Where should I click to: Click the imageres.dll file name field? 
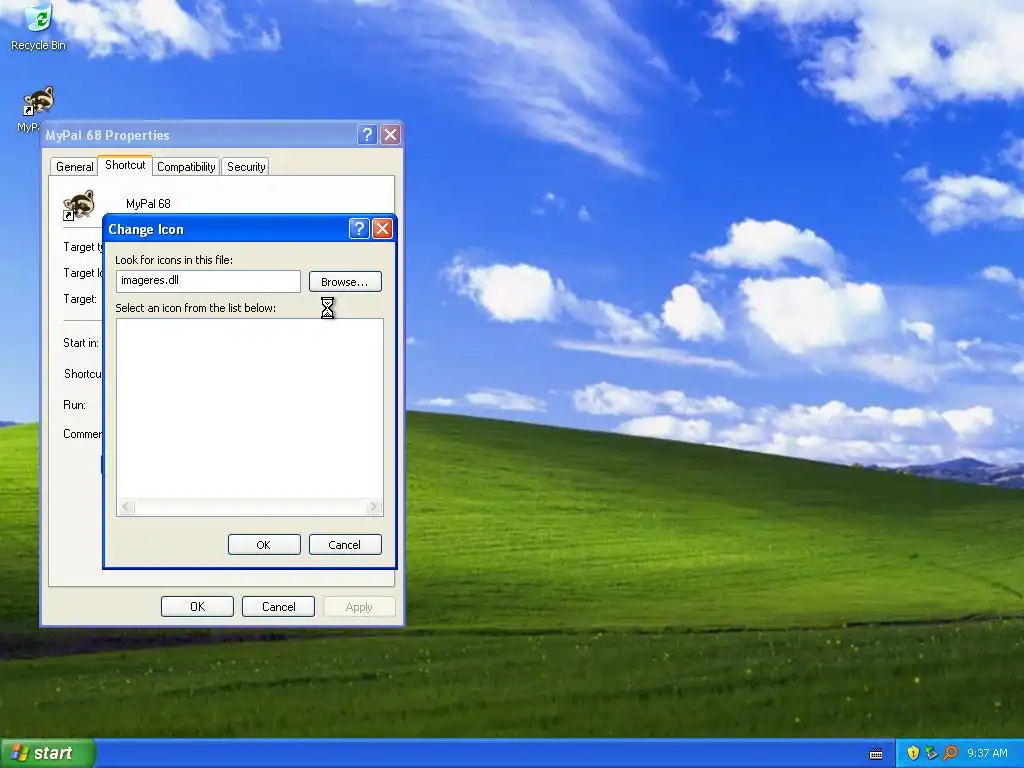click(208, 281)
